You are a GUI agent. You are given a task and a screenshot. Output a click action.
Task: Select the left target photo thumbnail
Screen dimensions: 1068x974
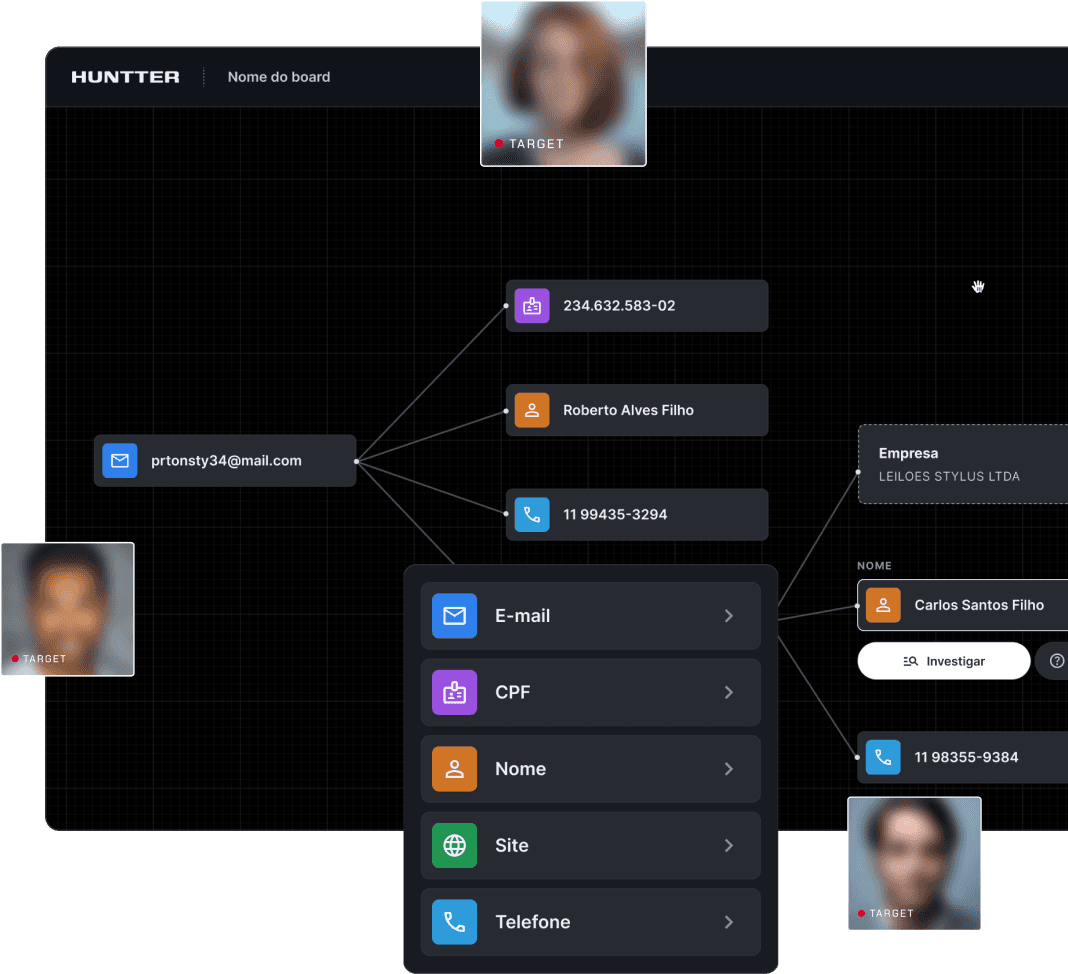[x=67, y=609]
